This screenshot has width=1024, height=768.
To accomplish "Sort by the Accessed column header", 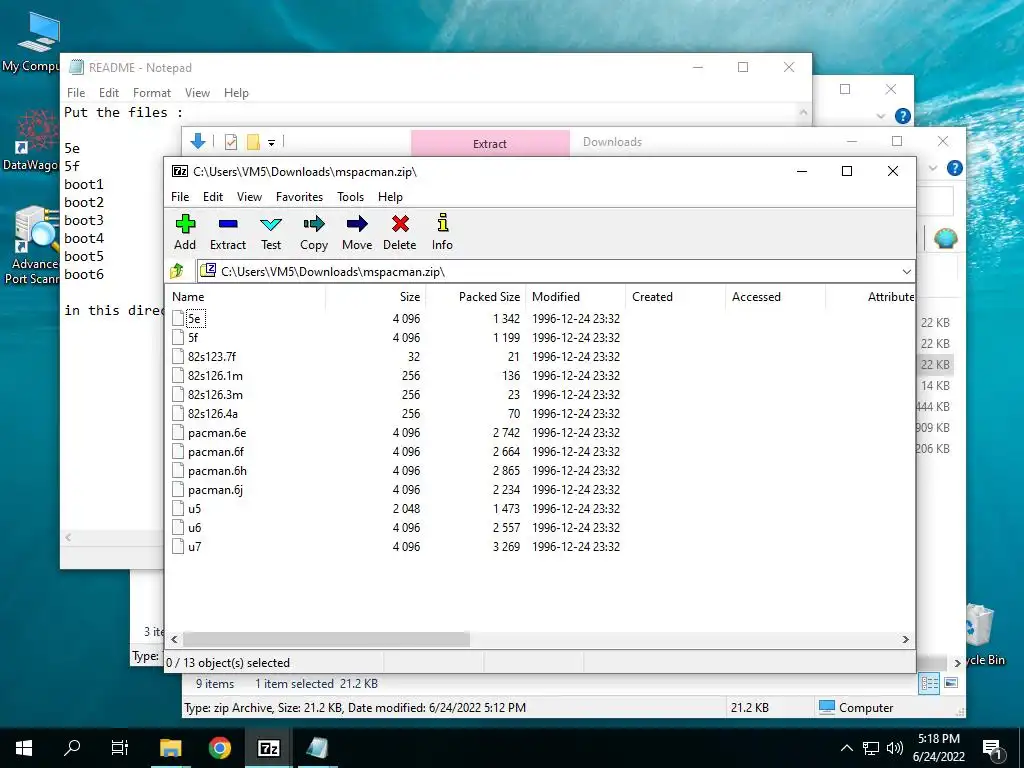I will click(x=776, y=296).
